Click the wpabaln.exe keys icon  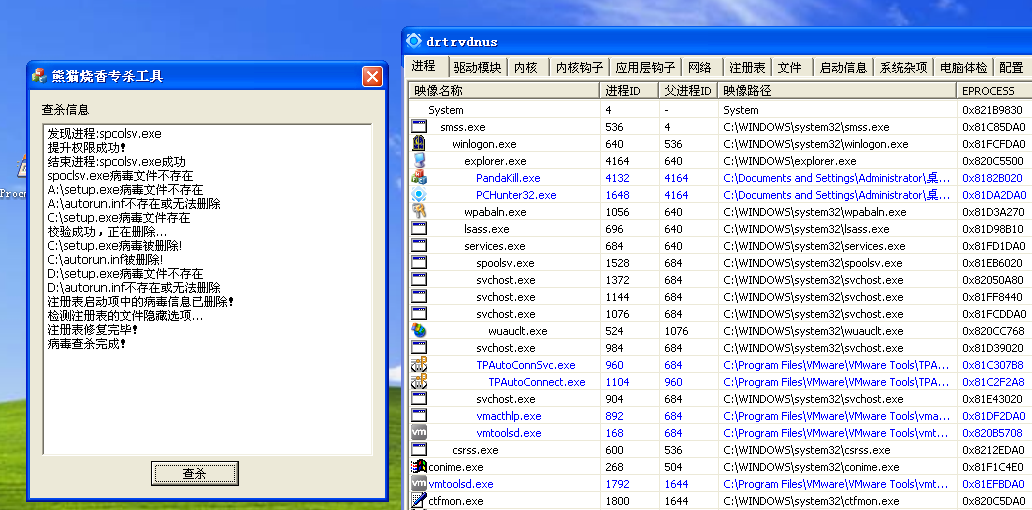point(419,212)
